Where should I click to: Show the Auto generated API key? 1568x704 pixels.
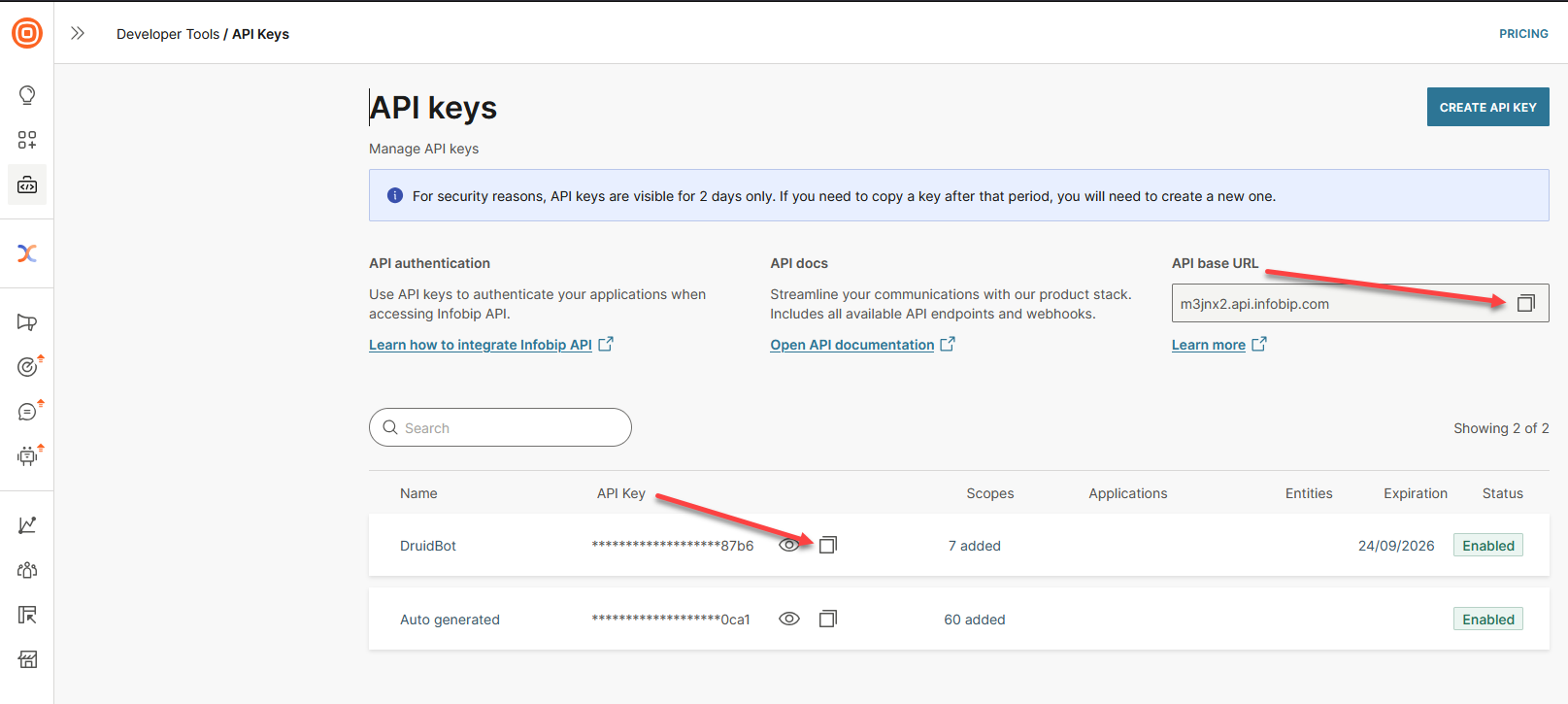tap(789, 620)
